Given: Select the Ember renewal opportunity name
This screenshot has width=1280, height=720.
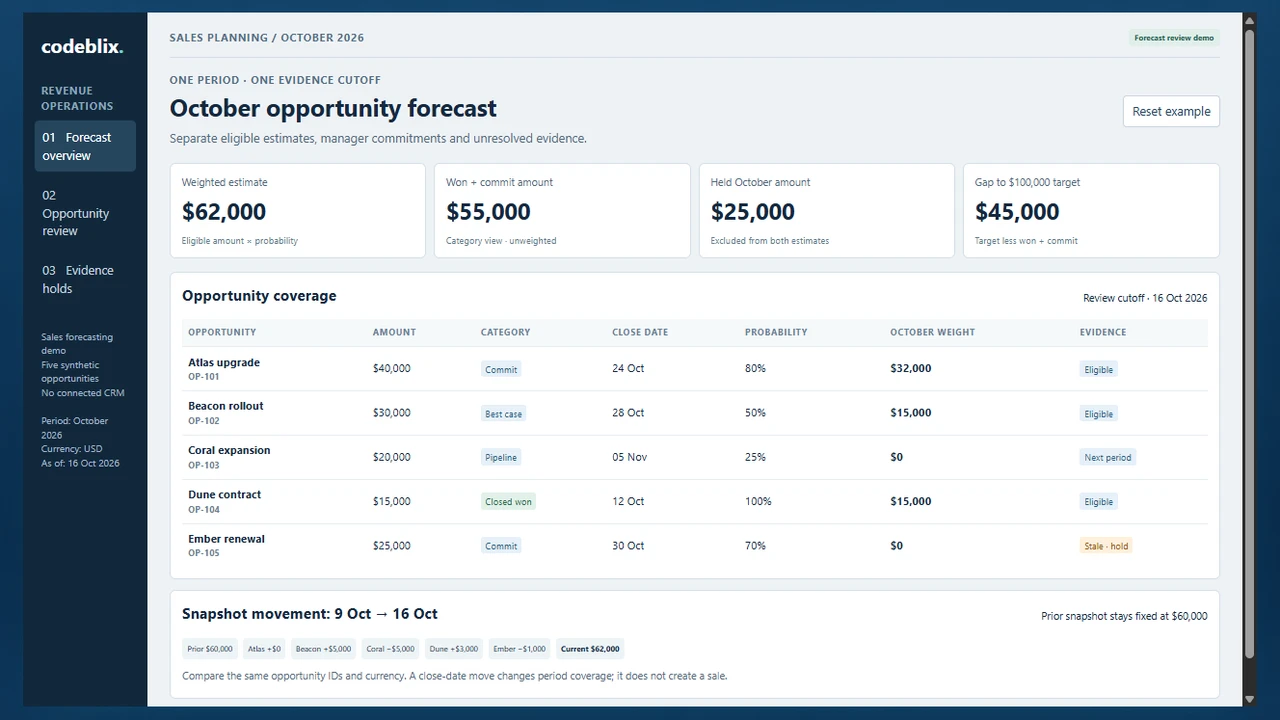Looking at the screenshot, I should point(227,539).
